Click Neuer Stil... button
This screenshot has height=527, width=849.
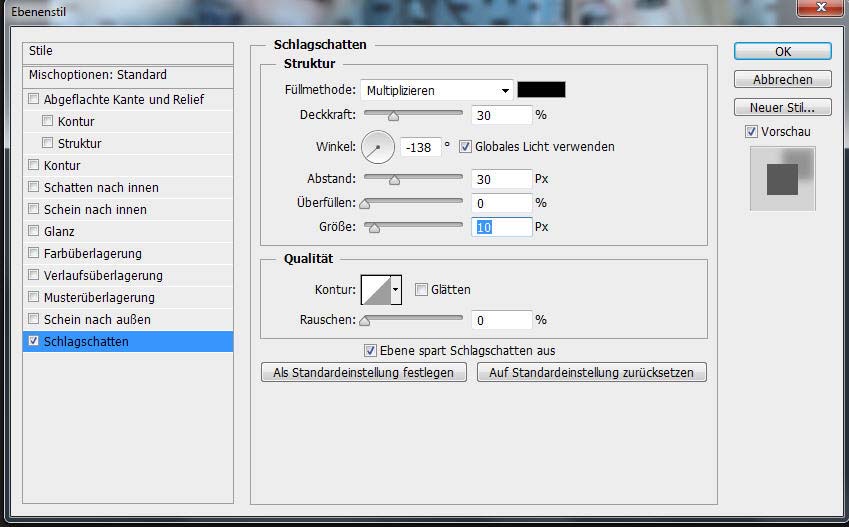(x=782, y=108)
